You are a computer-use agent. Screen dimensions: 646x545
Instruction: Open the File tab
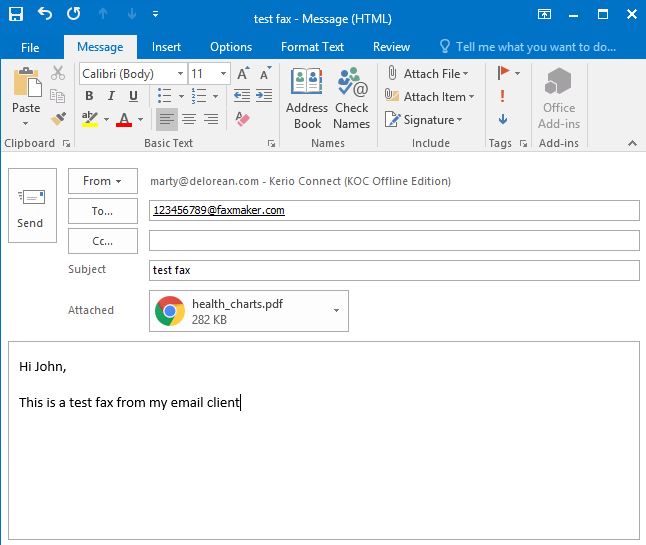click(x=30, y=47)
